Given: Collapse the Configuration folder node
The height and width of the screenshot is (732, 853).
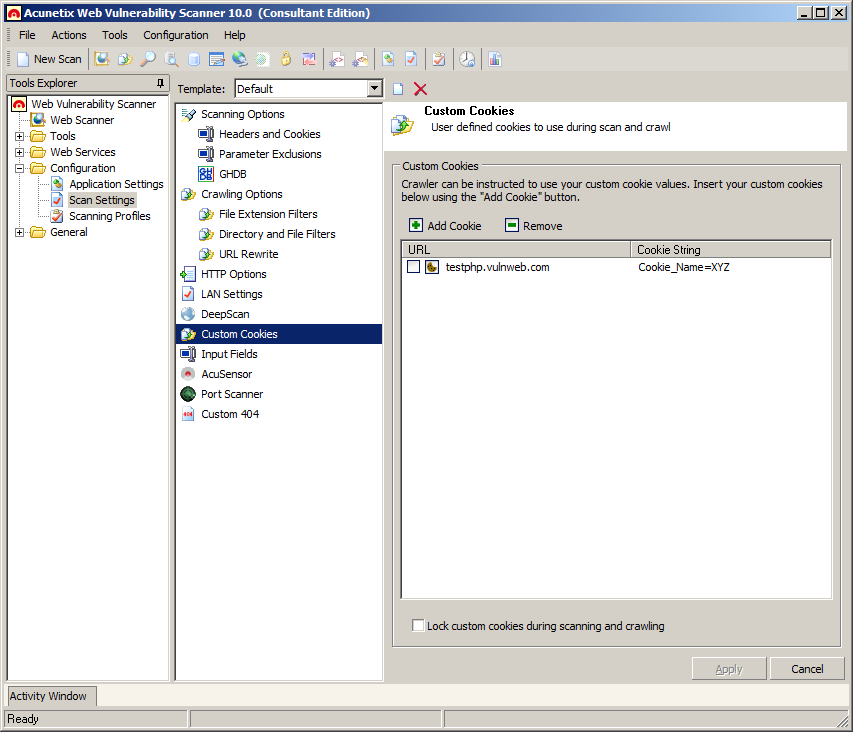Looking at the screenshot, I should [x=20, y=169].
